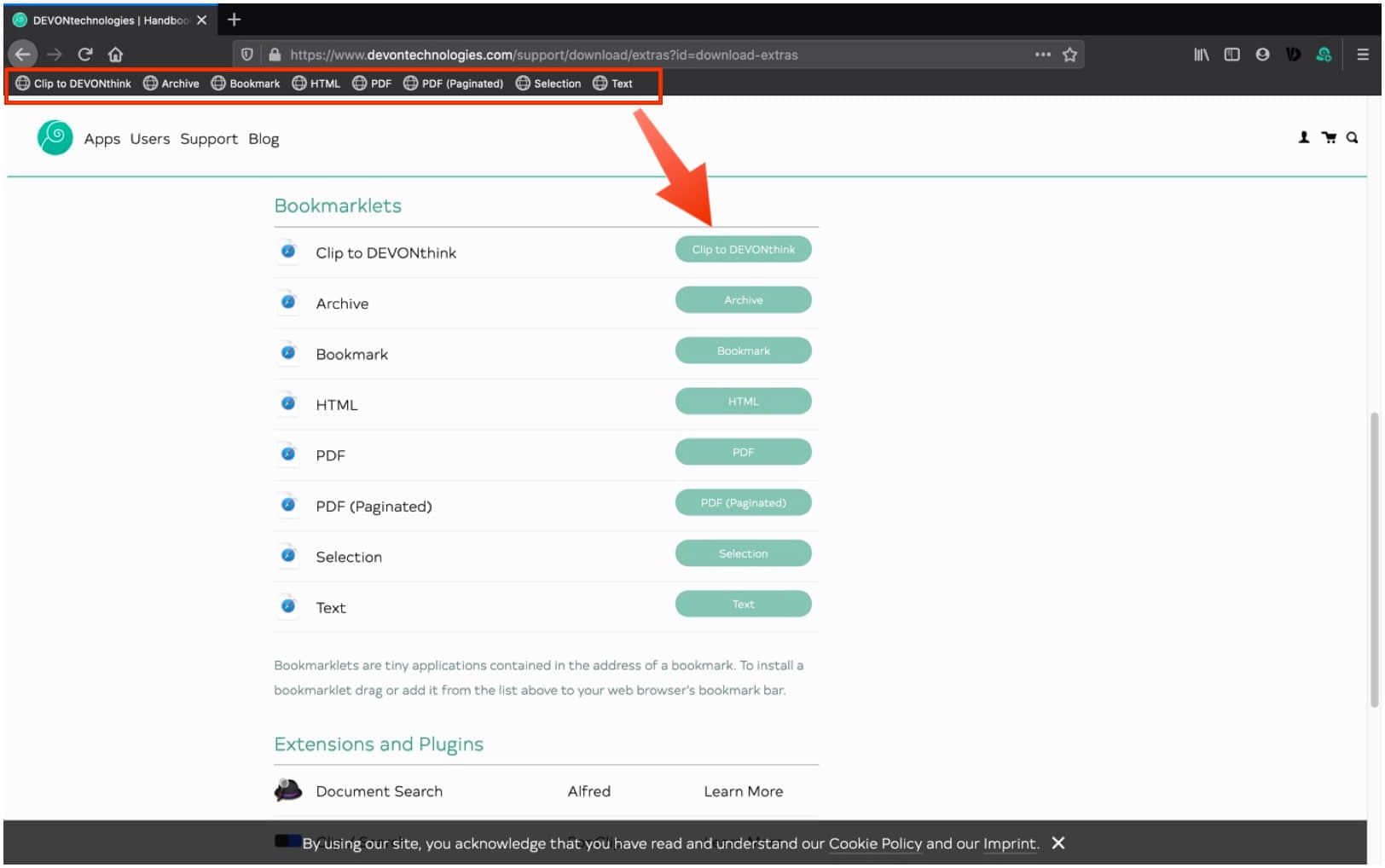Open the Firefox library icon
Image resolution: width=1385 pixels, height=868 pixels.
(x=1201, y=55)
